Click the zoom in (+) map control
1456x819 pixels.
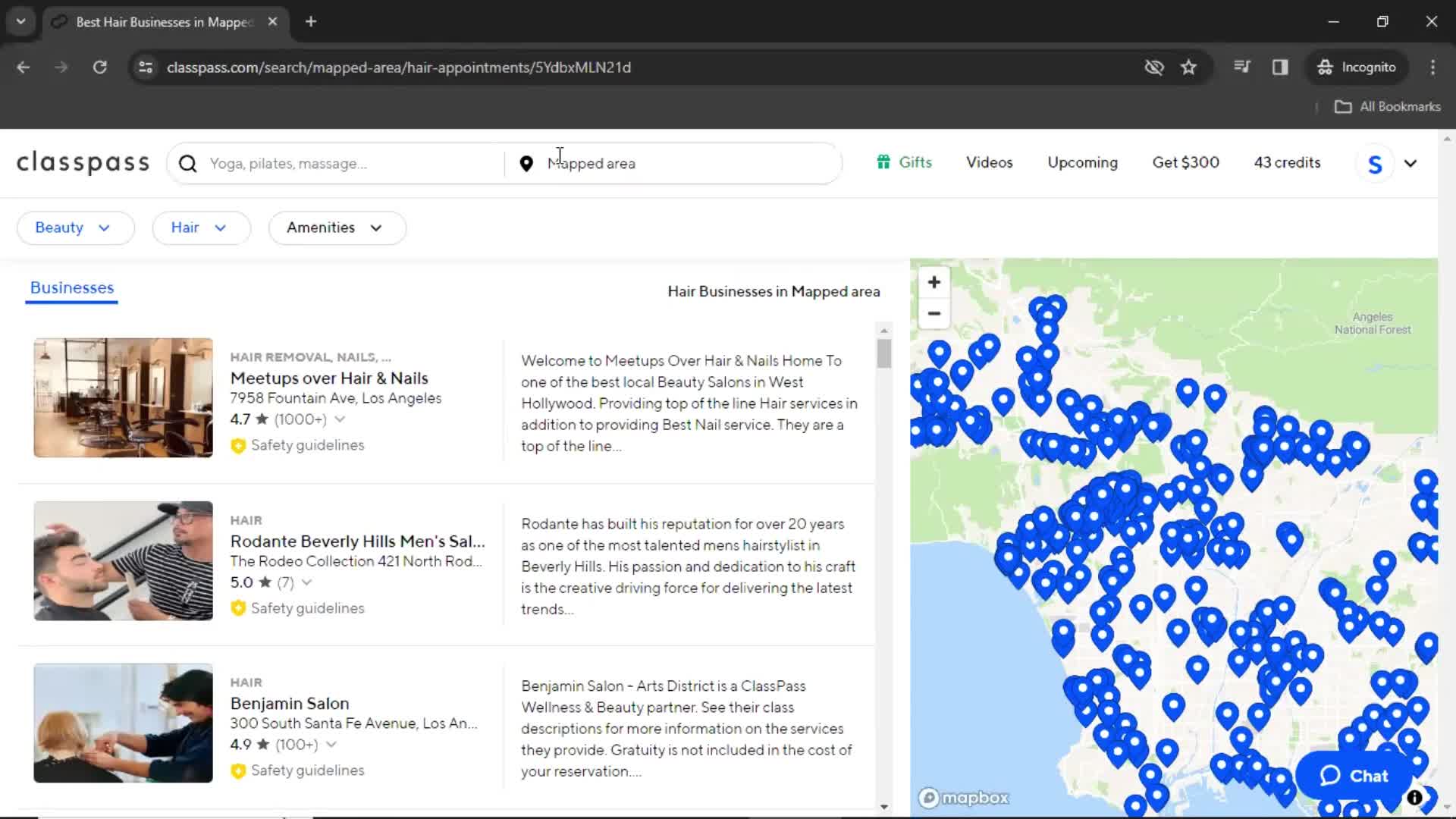coord(933,282)
